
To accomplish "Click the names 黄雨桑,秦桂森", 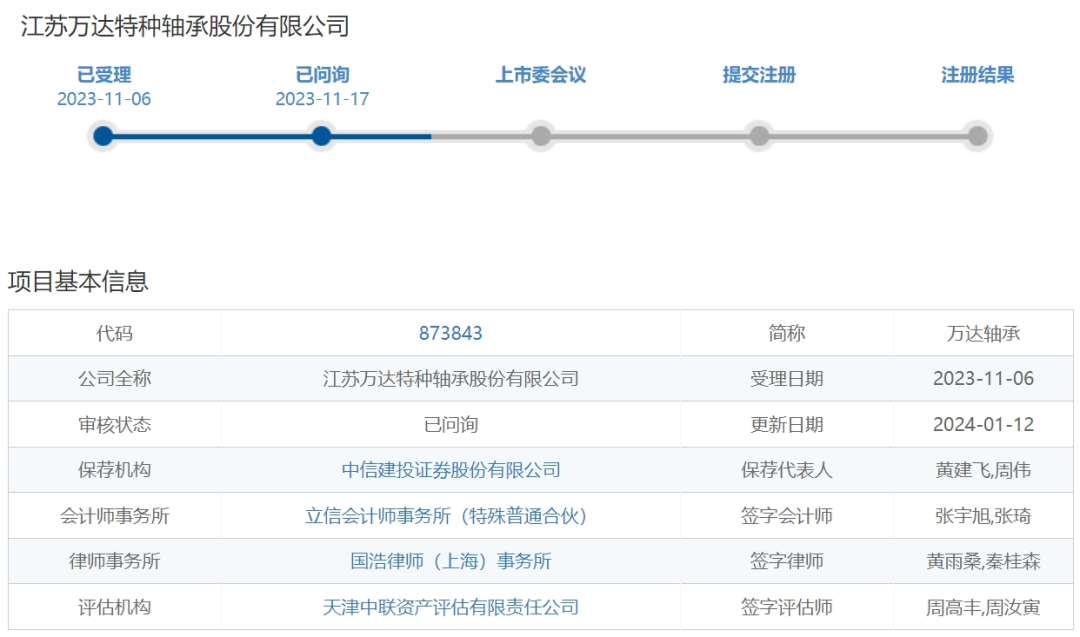I will click(983, 561).
